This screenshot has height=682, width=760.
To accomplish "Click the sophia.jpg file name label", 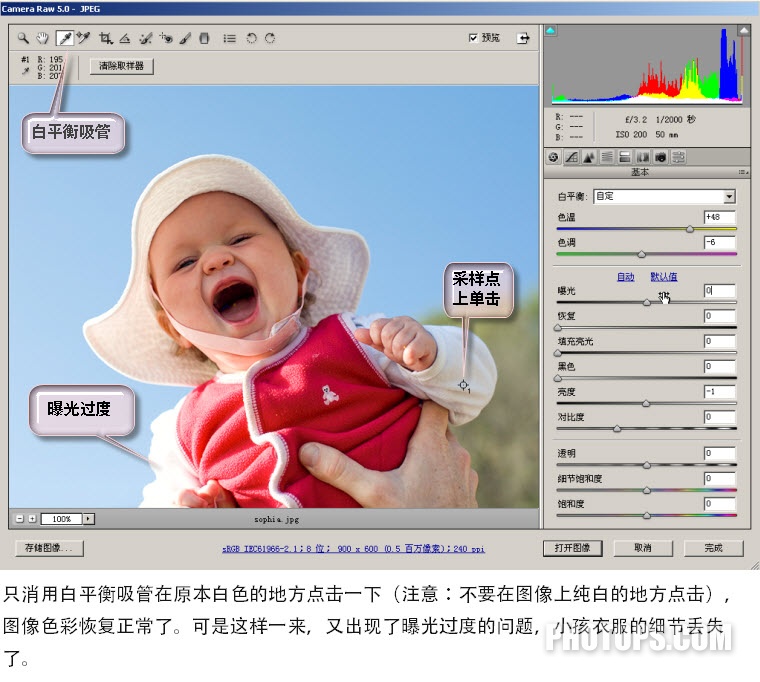I will [x=276, y=520].
